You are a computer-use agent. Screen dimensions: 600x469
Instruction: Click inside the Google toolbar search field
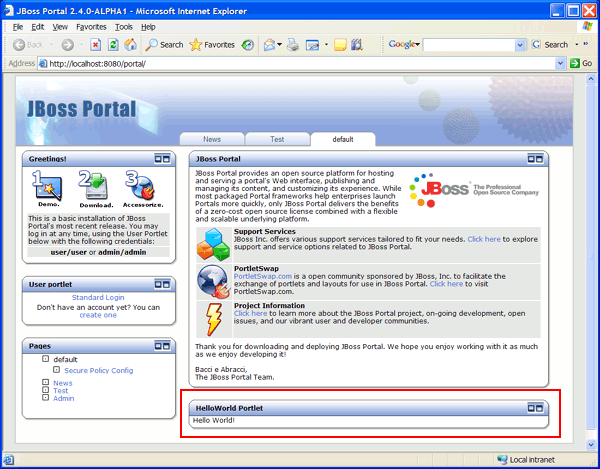(x=468, y=45)
